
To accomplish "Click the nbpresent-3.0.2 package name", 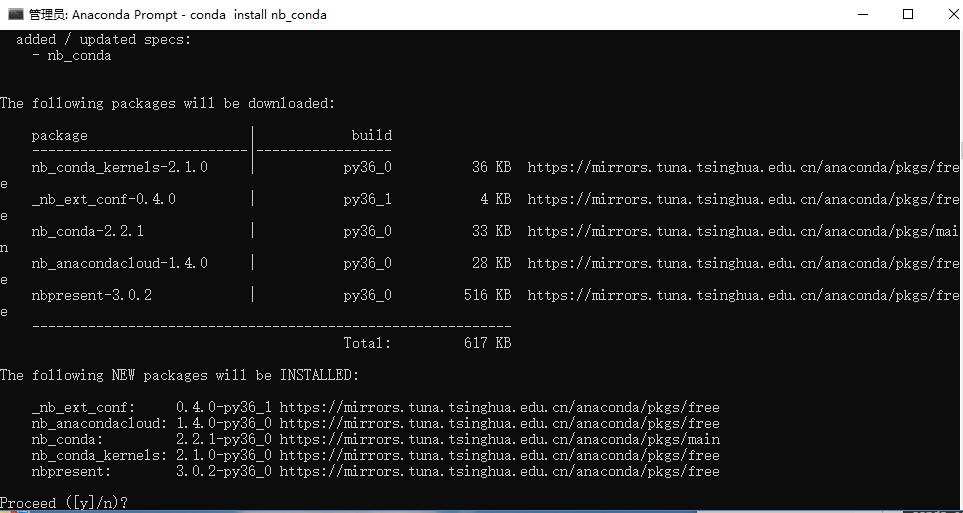I will (92, 295).
